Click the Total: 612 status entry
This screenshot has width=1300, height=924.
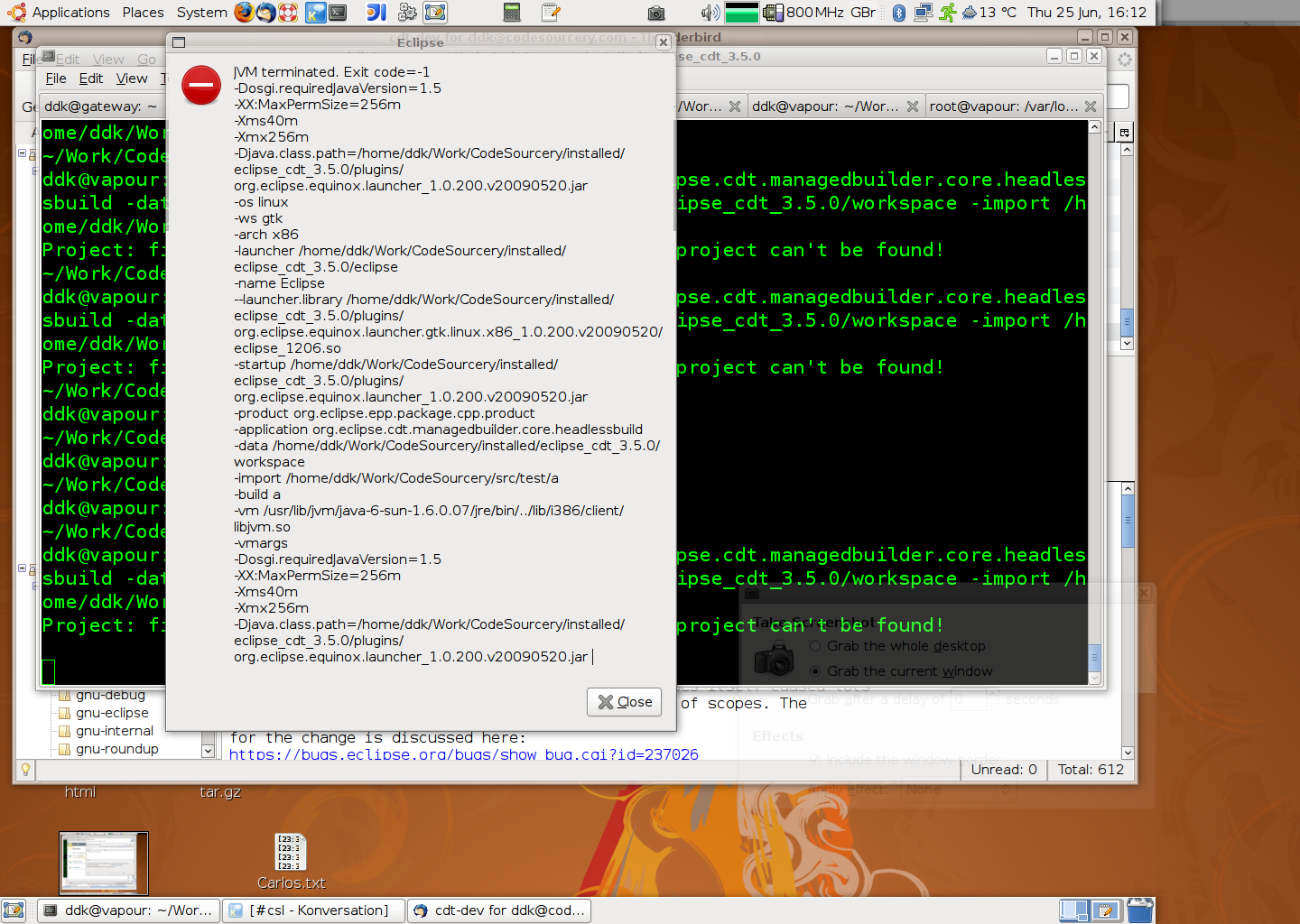1091,770
